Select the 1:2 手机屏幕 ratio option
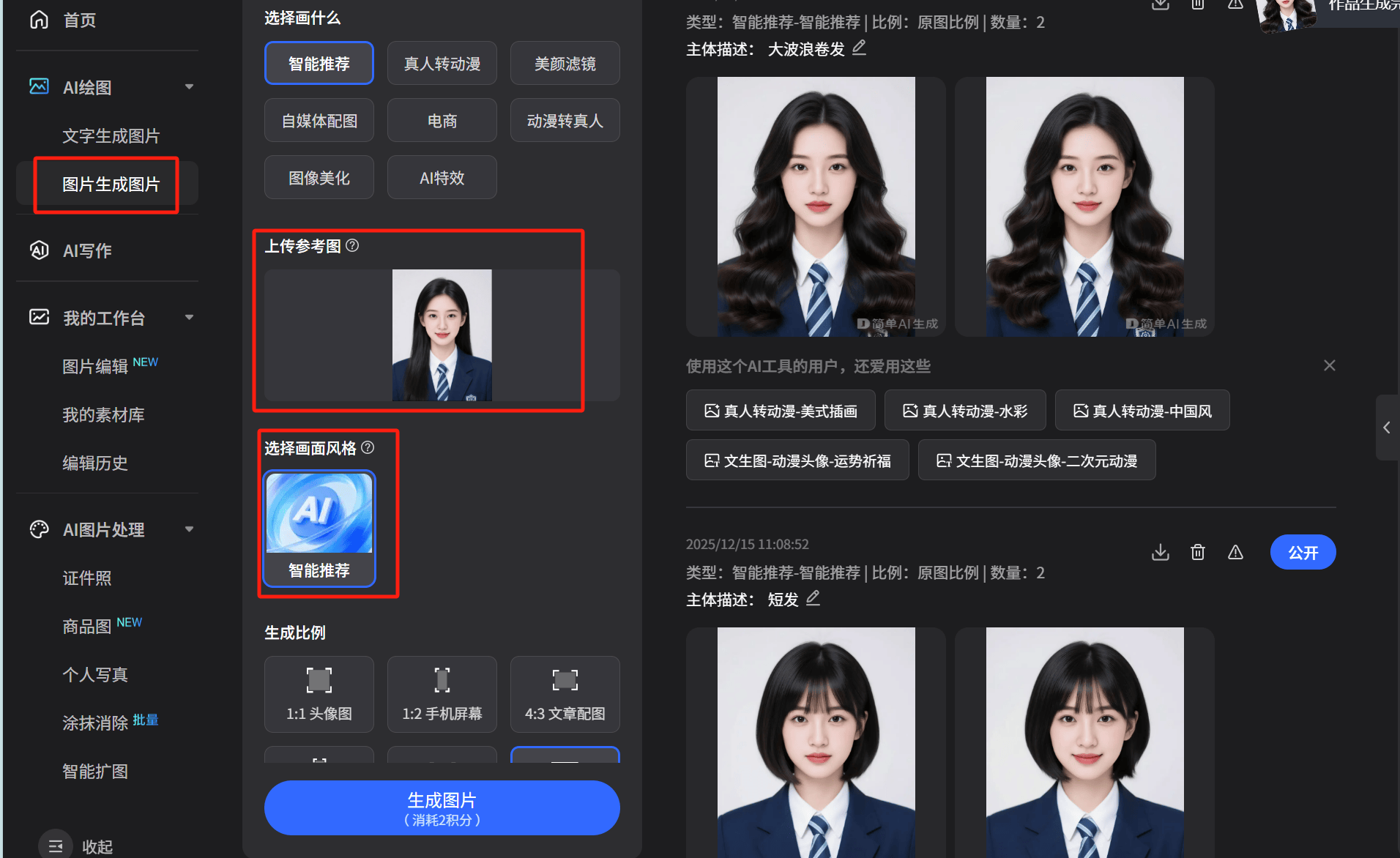 tap(442, 694)
